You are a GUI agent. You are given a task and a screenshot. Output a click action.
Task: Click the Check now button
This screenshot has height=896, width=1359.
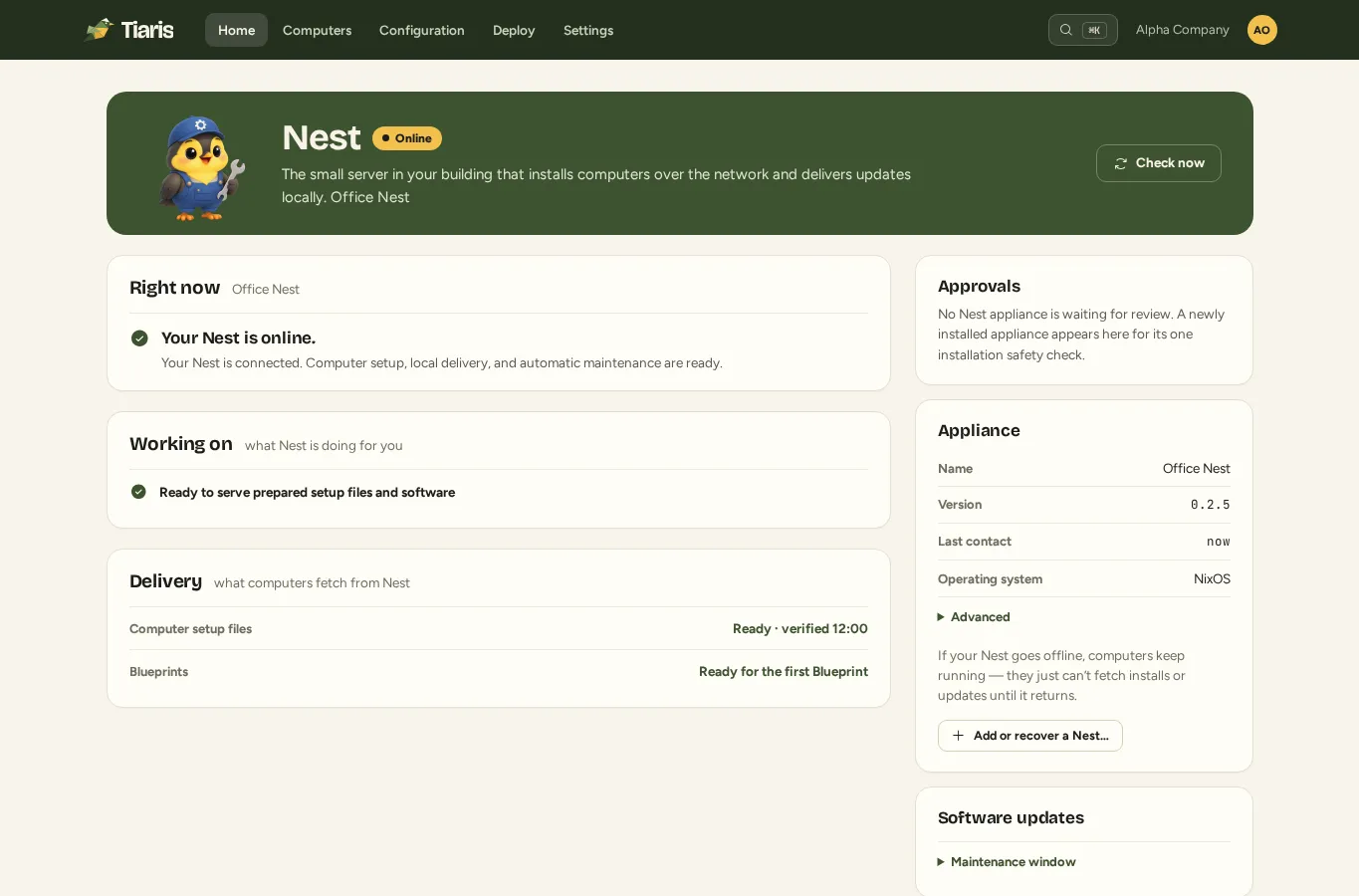1159,163
